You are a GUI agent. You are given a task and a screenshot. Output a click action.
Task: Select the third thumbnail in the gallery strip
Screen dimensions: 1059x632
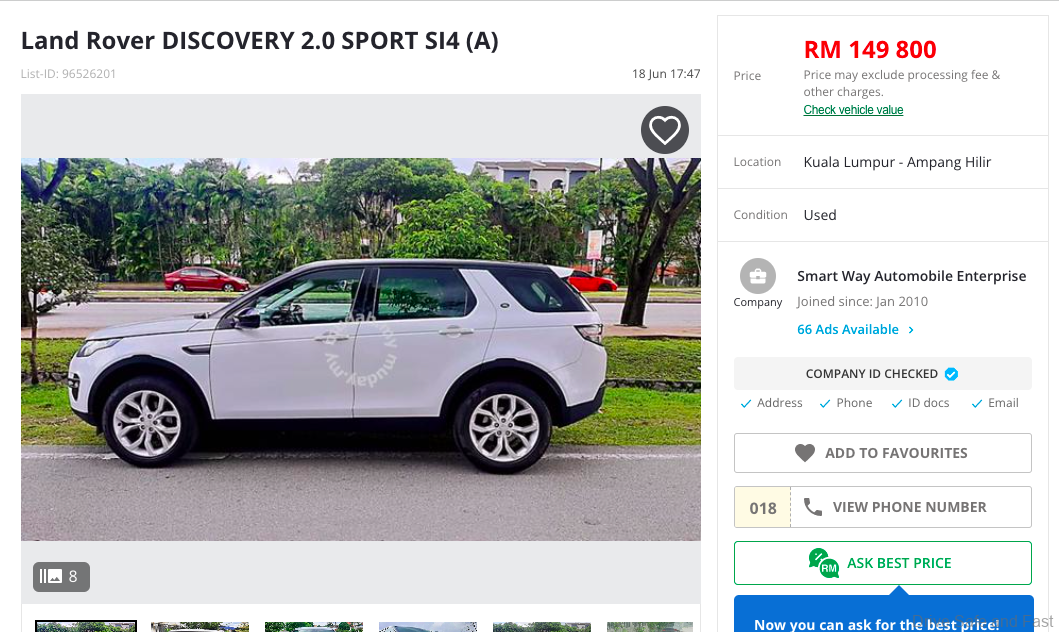pos(314,627)
